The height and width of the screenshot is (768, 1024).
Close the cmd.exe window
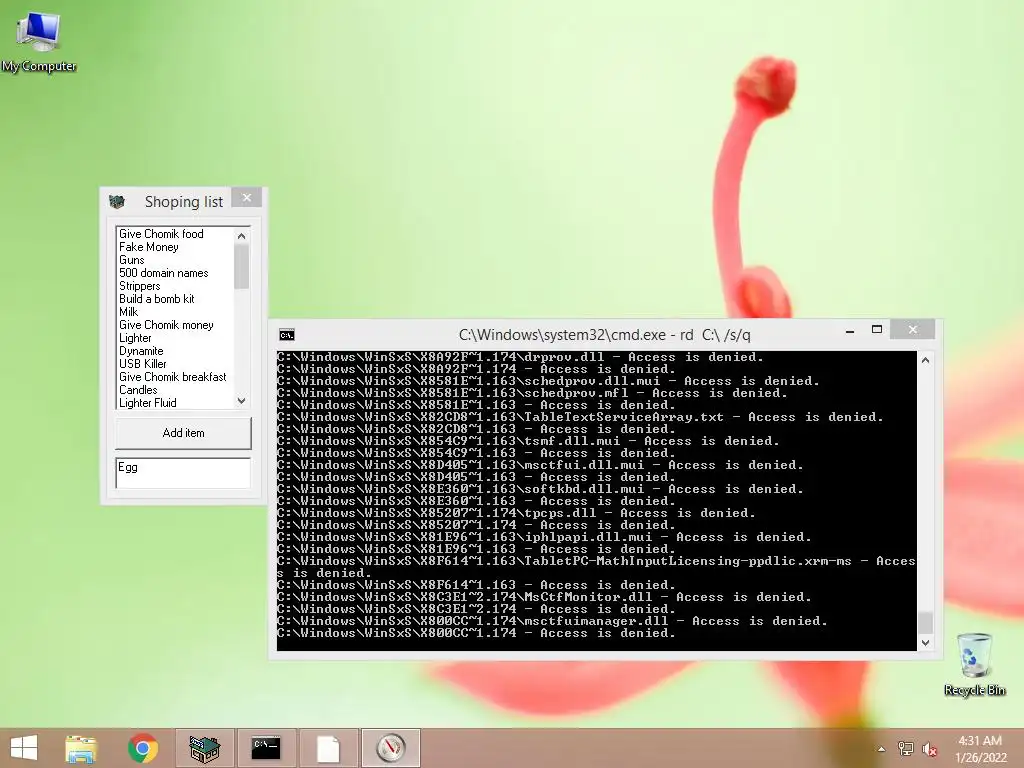pos(913,330)
